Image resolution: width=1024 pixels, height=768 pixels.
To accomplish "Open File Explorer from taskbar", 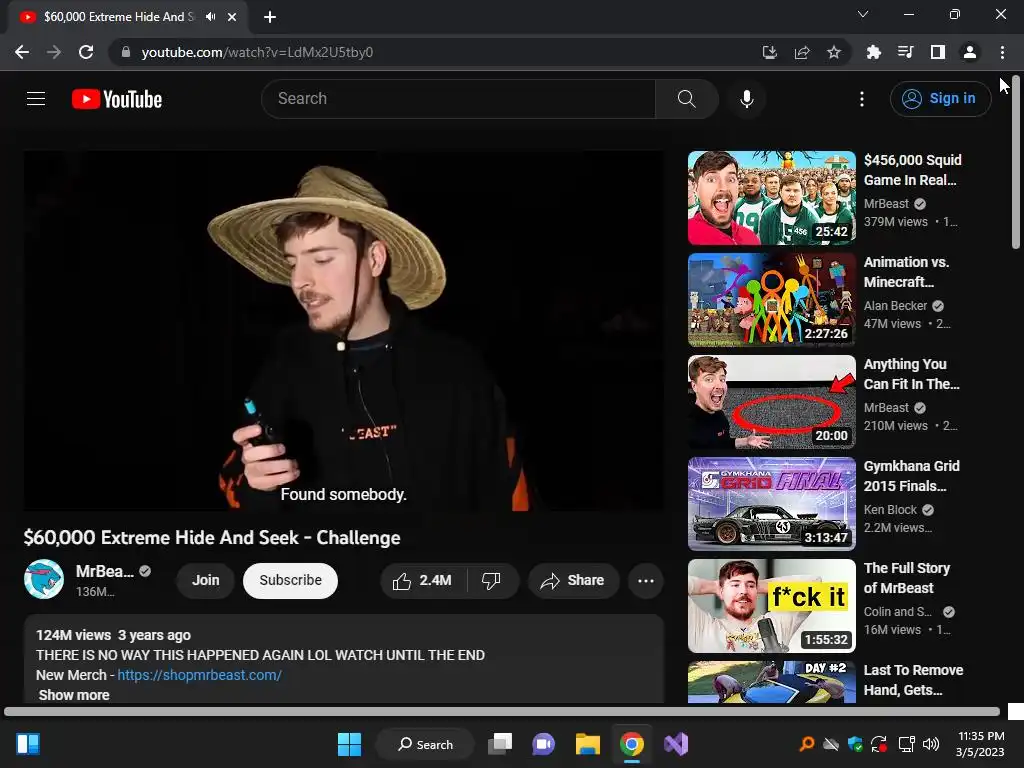I will point(588,744).
